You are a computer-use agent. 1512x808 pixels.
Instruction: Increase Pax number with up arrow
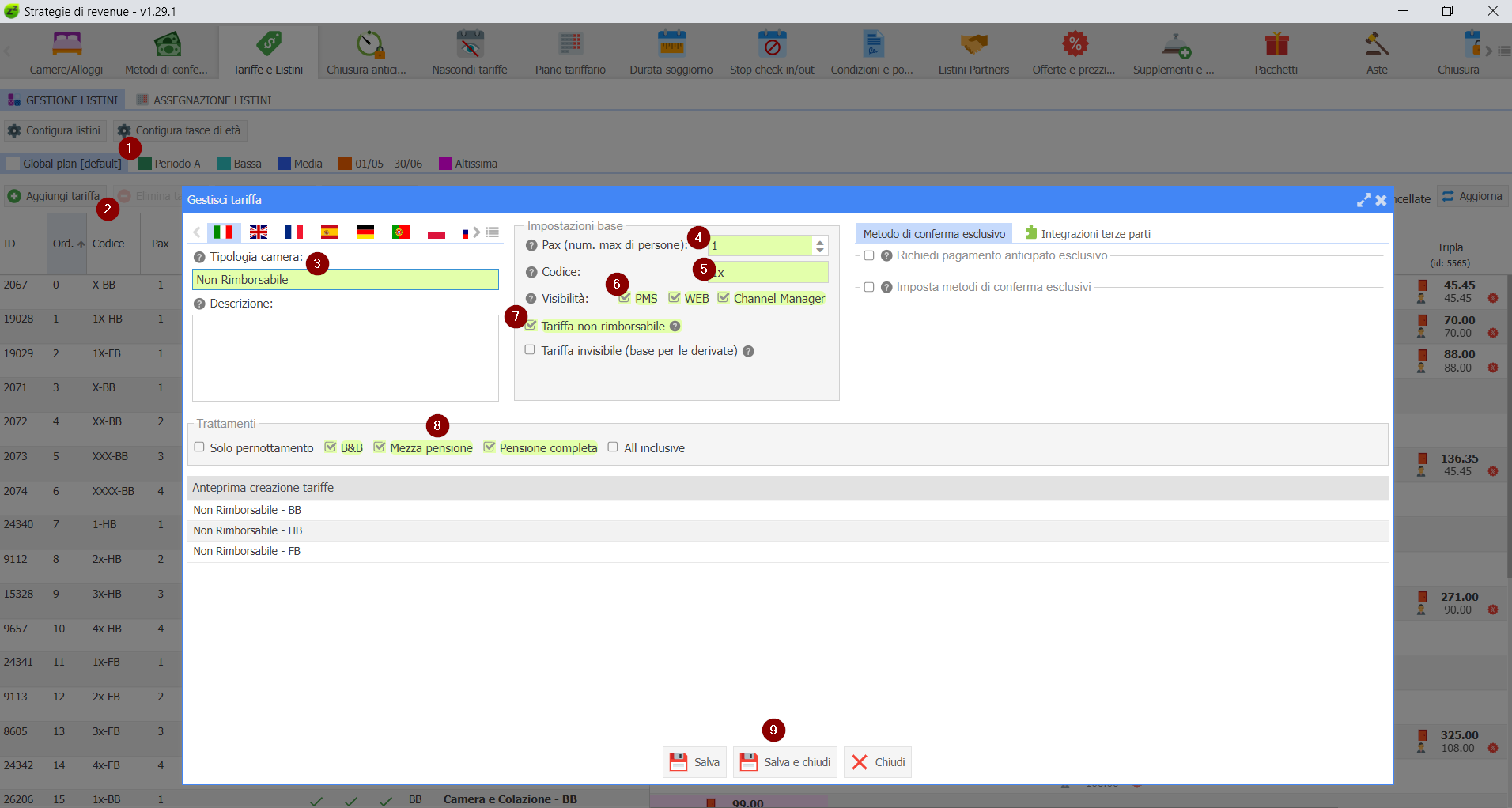pos(820,242)
